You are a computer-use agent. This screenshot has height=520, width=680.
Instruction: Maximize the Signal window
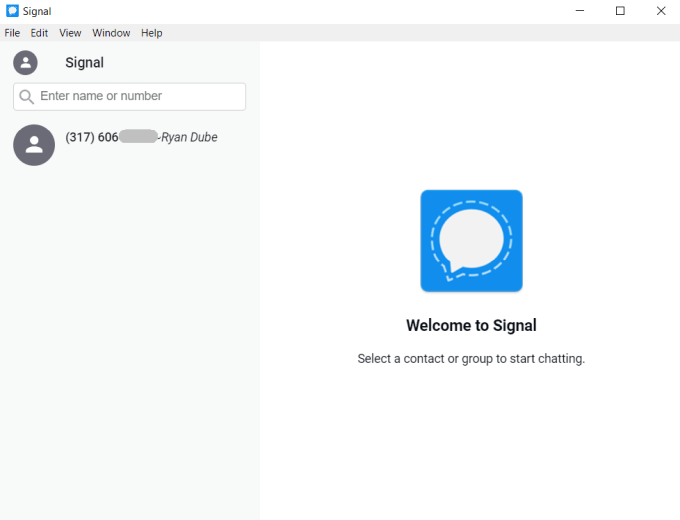pos(620,11)
